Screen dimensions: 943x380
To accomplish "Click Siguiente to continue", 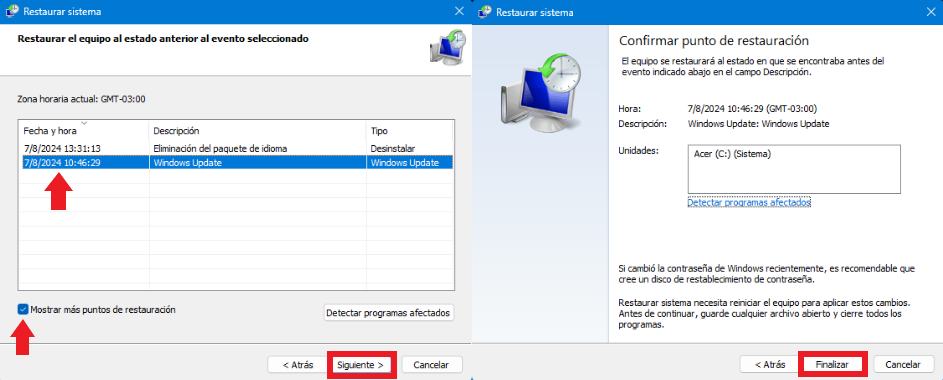I will pos(361,364).
